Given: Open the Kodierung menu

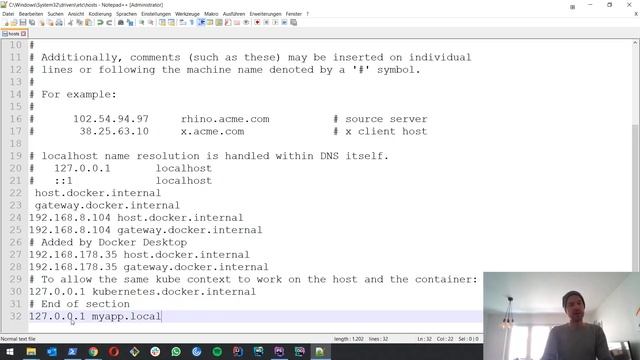Looking at the screenshot, I should 100,14.
